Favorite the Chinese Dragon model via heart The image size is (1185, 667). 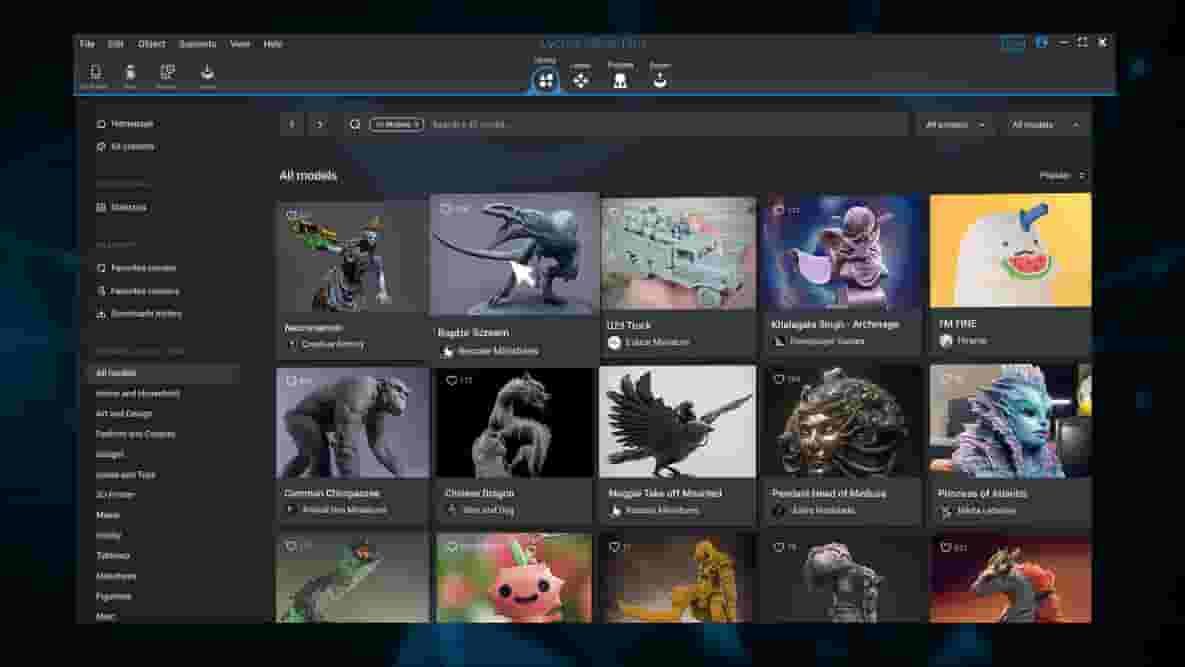pyautogui.click(x=452, y=381)
